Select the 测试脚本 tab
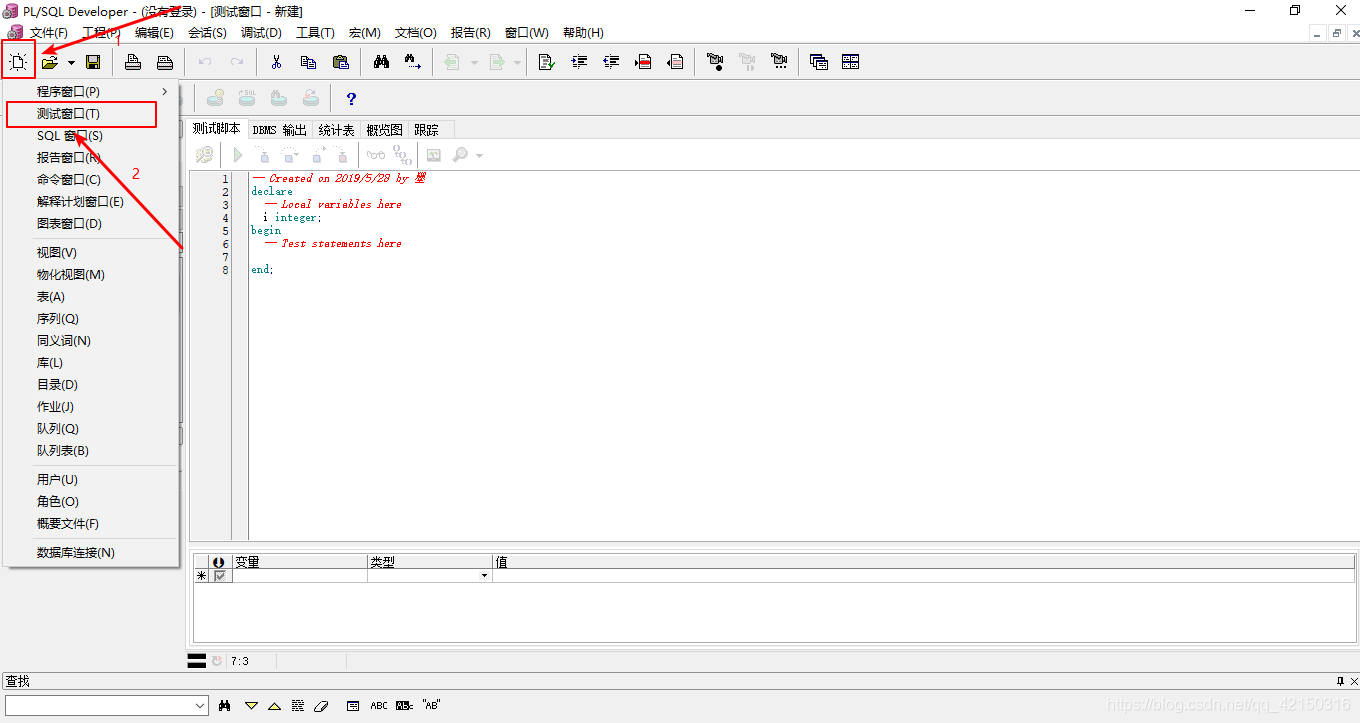1360x723 pixels. click(x=216, y=129)
